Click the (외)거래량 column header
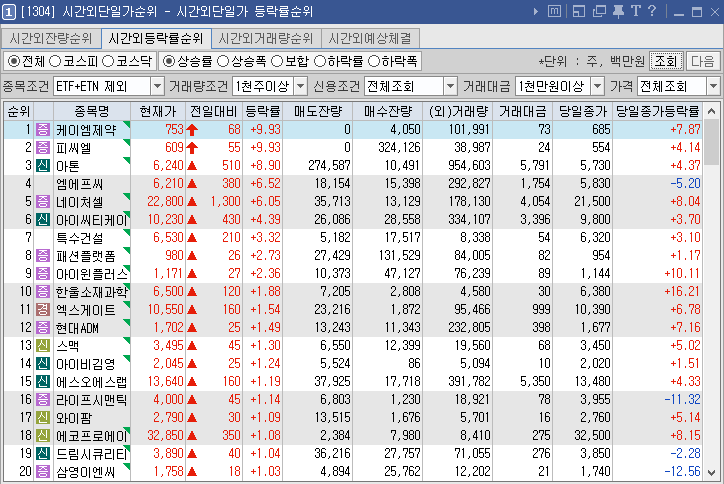The width and height of the screenshot is (724, 484). 458,111
